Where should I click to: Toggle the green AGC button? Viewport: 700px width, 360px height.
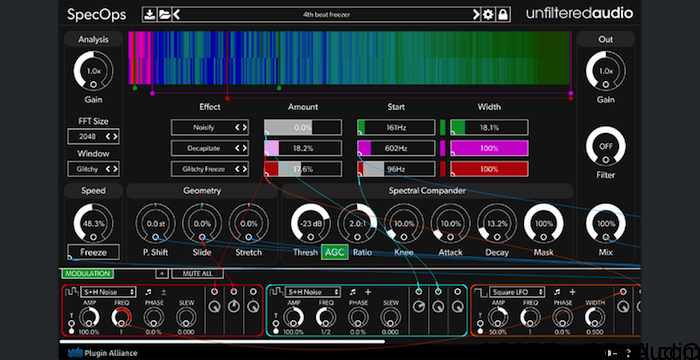(335, 252)
